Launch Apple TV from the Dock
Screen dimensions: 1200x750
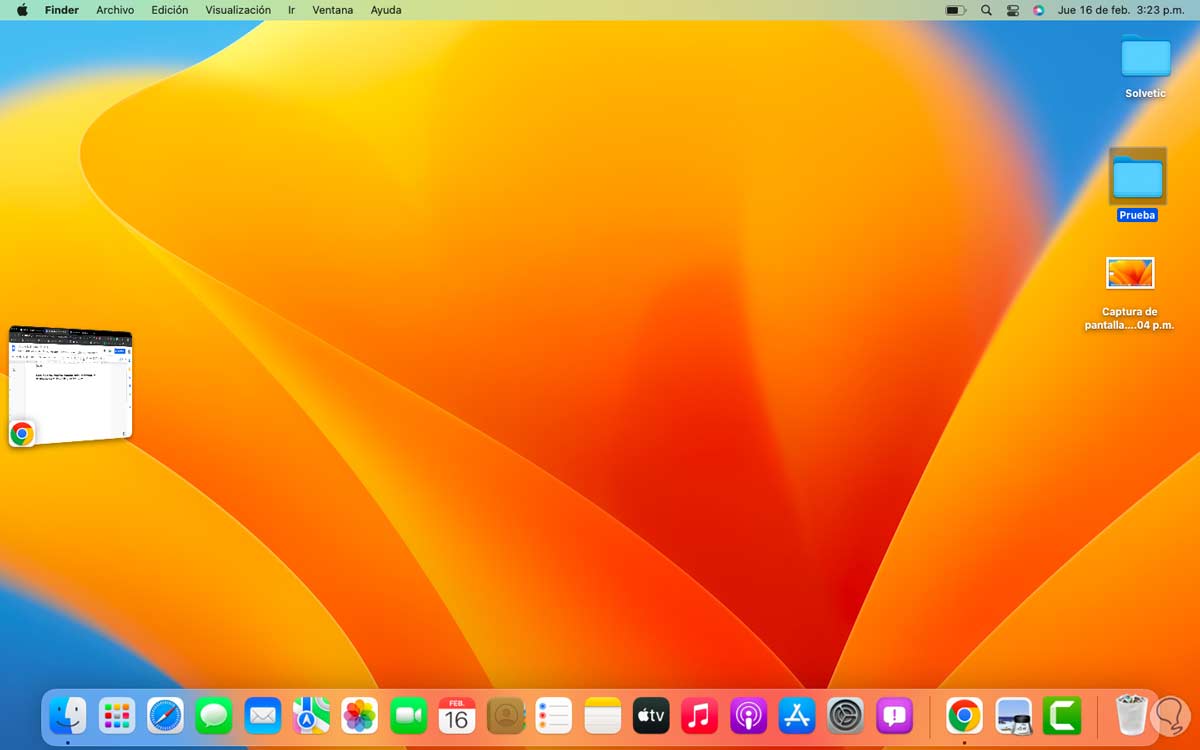click(652, 716)
